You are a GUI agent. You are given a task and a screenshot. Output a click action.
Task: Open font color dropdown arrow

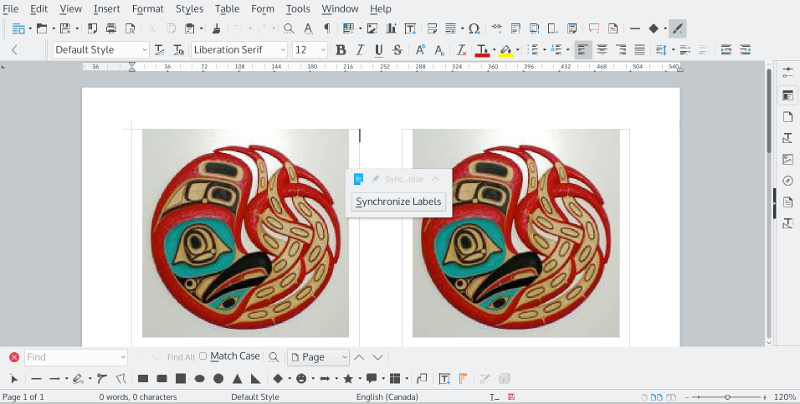(x=494, y=50)
